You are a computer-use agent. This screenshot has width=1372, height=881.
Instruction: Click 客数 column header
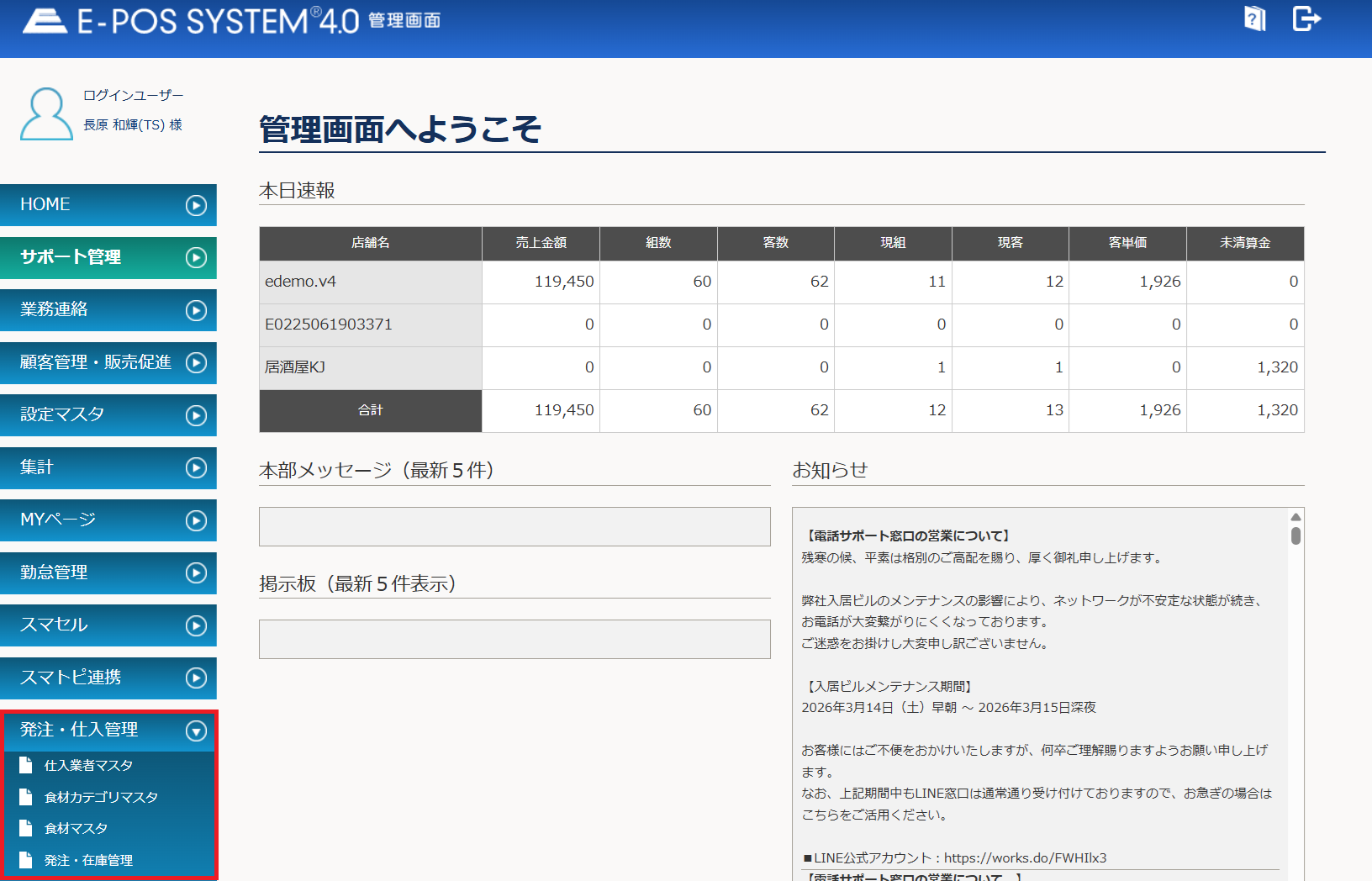point(776,243)
